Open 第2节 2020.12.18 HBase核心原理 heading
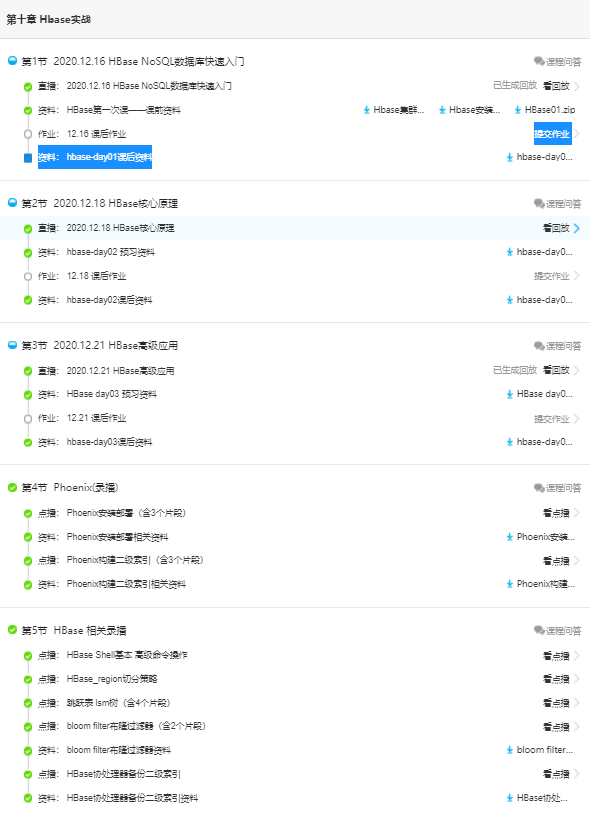Image resolution: width=590 pixels, height=818 pixels. 100,203
